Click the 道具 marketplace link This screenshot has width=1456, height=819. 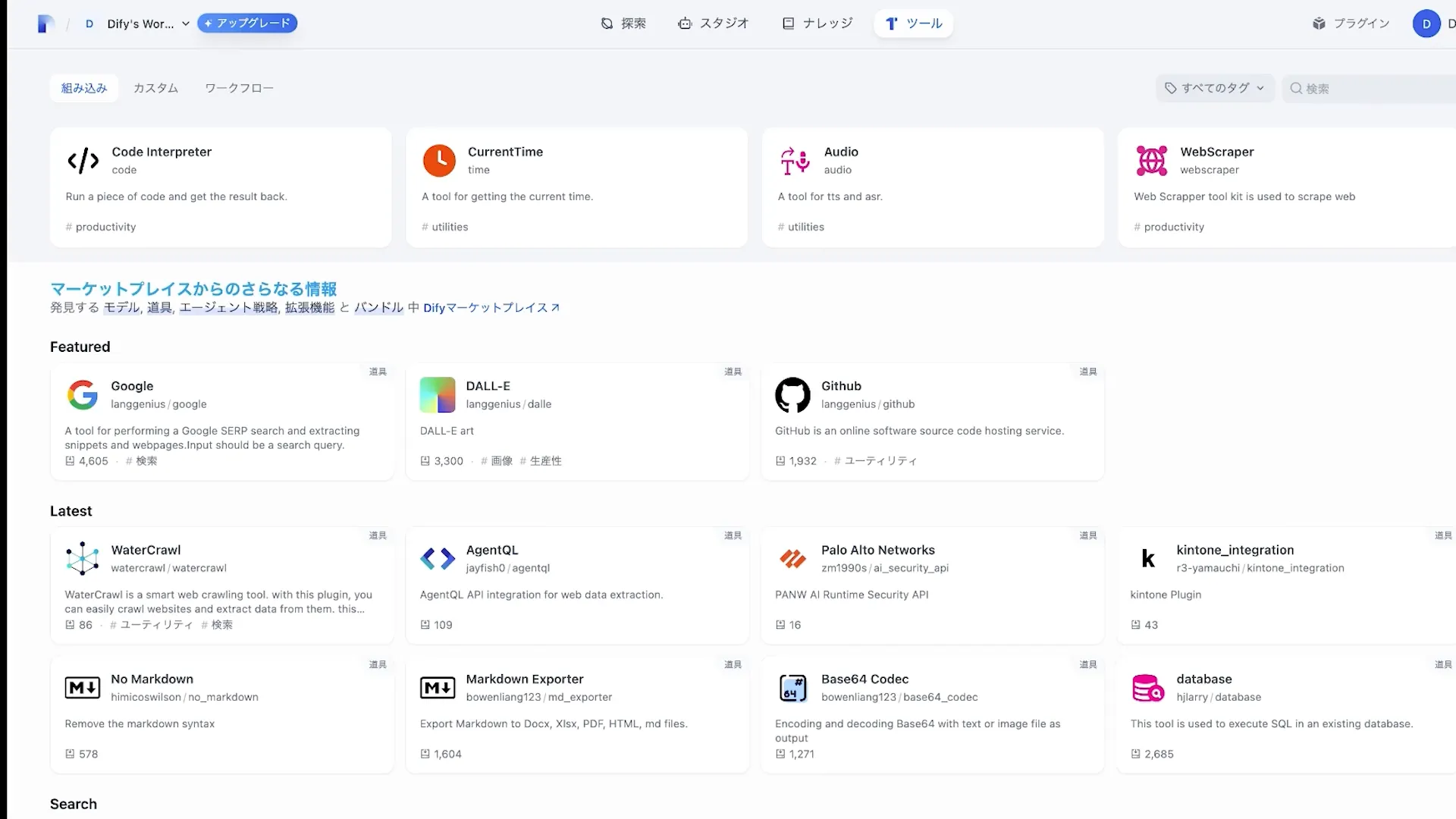(159, 308)
